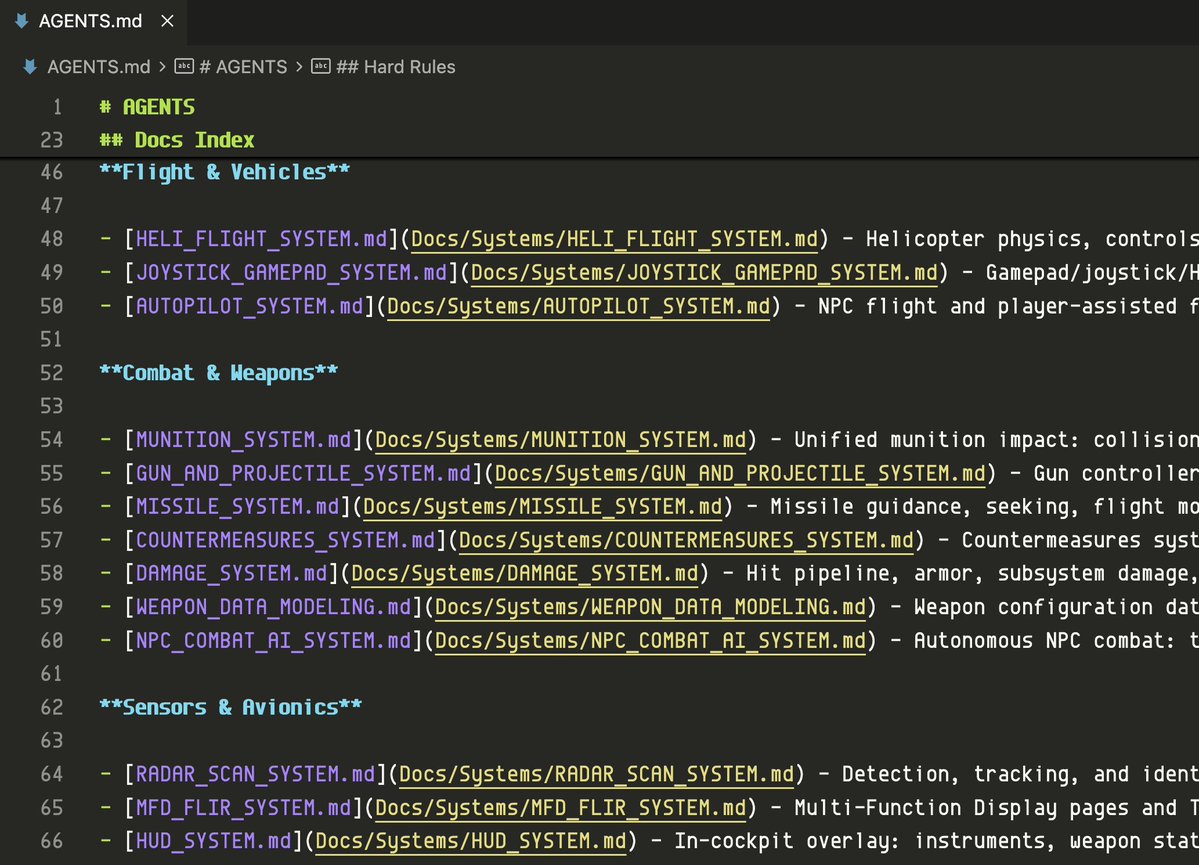The width and height of the screenshot is (1199, 865).
Task: Click line number 54 in gutter
Action: tap(52, 440)
